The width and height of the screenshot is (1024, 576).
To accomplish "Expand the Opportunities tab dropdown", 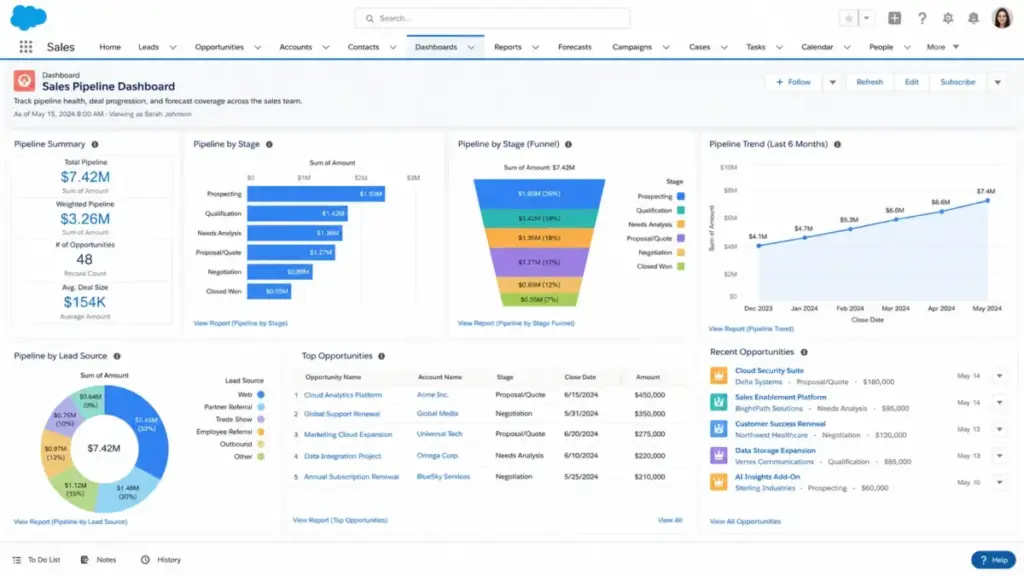I will pos(257,47).
